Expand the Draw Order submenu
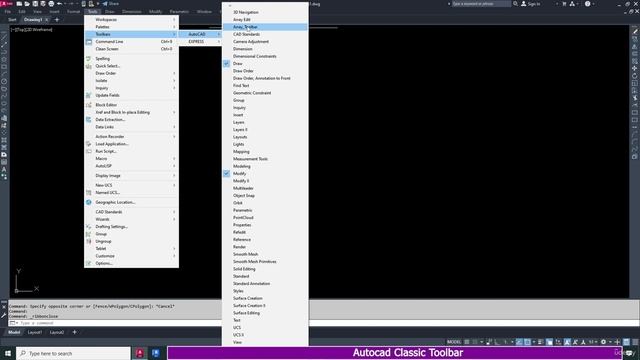Image resolution: width=640 pixels, height=360 pixels. click(x=131, y=73)
